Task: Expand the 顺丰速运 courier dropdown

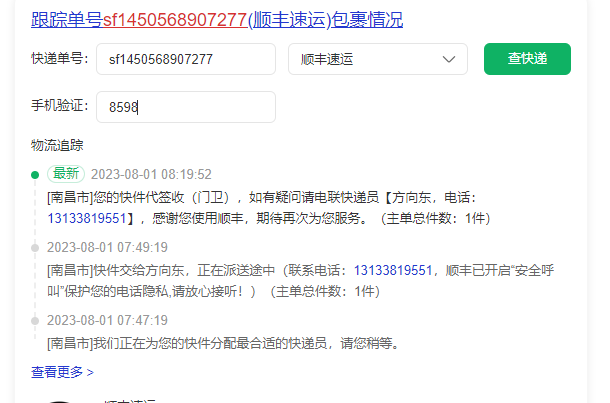Action: [378, 59]
